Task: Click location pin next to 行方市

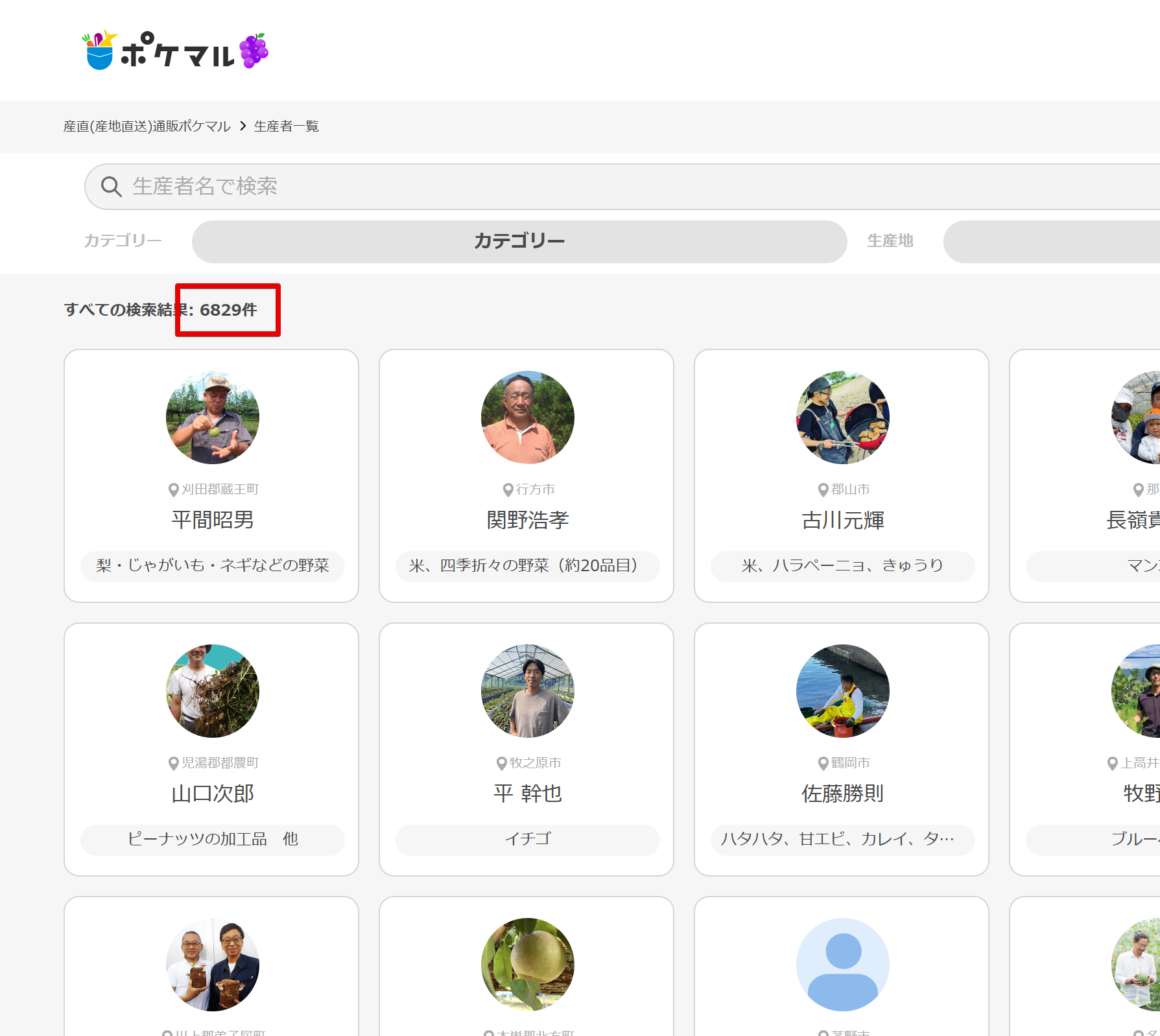Action: (x=508, y=490)
